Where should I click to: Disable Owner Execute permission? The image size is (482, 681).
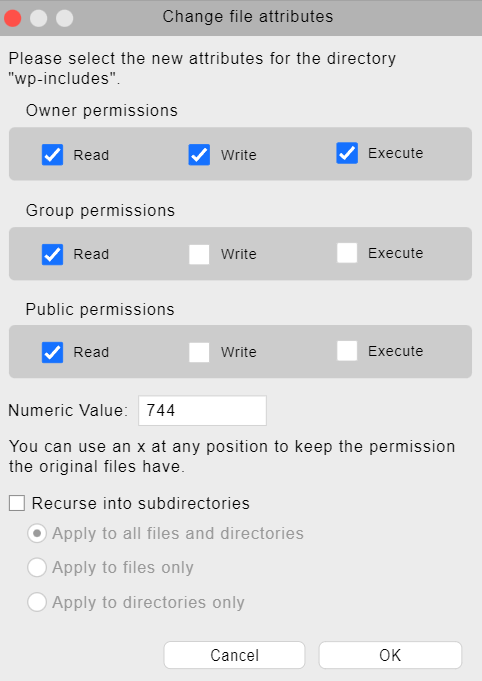click(347, 153)
